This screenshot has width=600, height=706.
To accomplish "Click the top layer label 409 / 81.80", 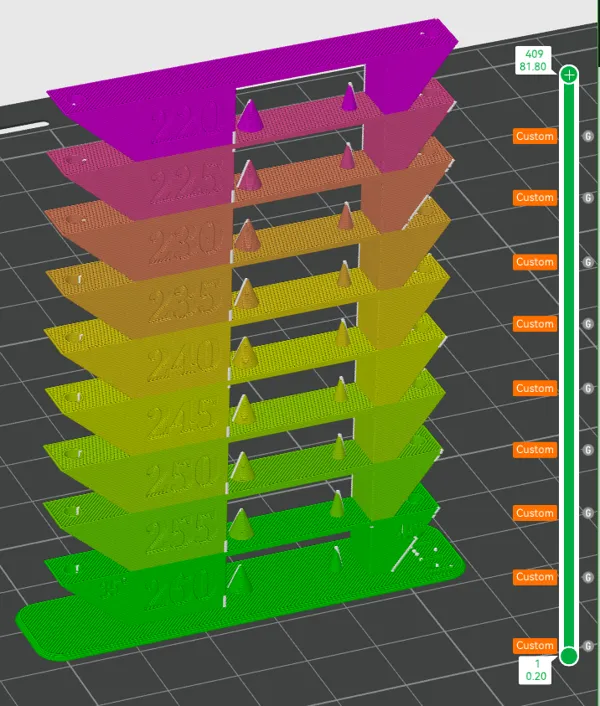I will point(533,60).
